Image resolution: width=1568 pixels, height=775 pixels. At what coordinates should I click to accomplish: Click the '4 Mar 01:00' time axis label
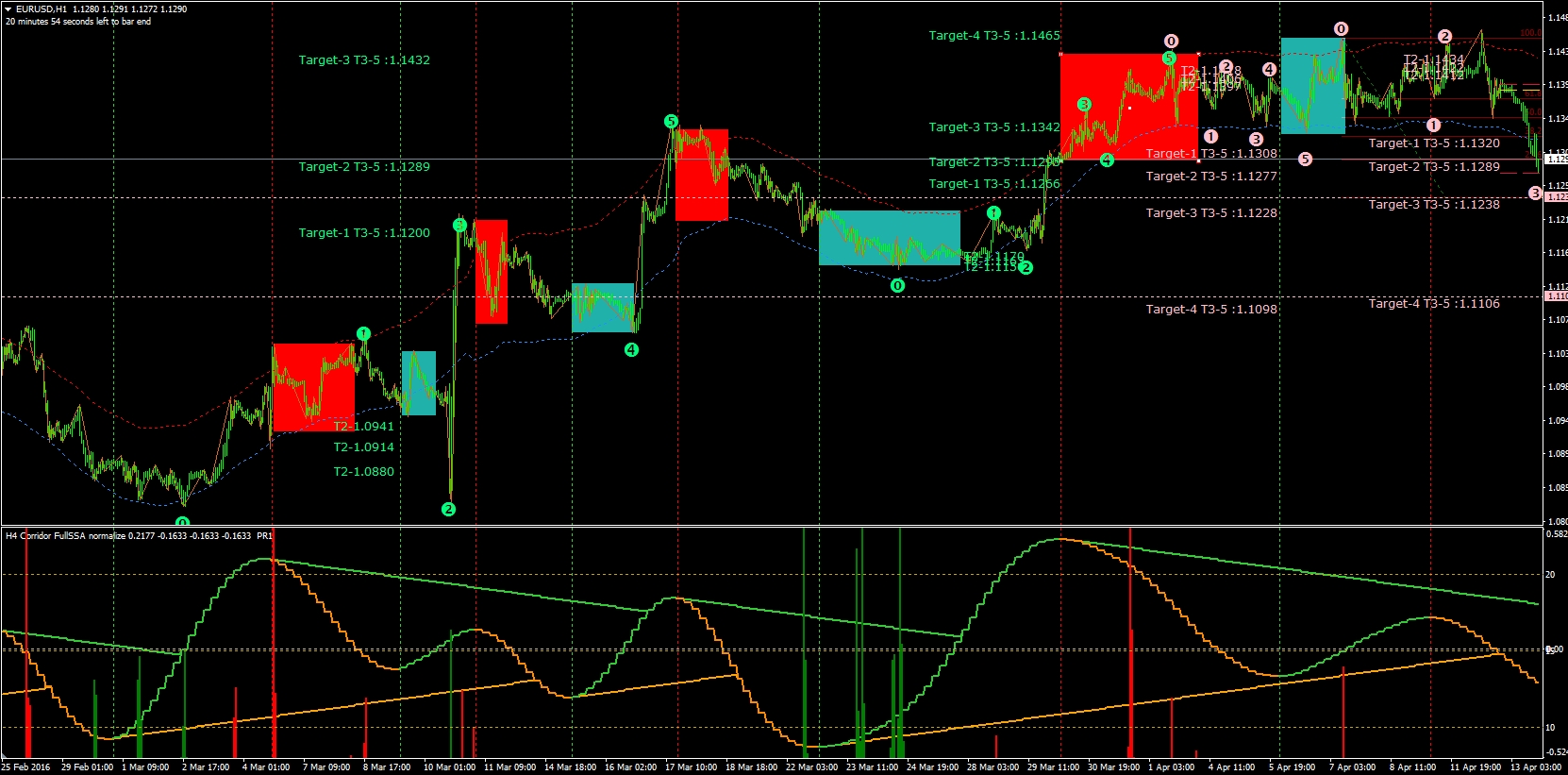click(x=266, y=767)
